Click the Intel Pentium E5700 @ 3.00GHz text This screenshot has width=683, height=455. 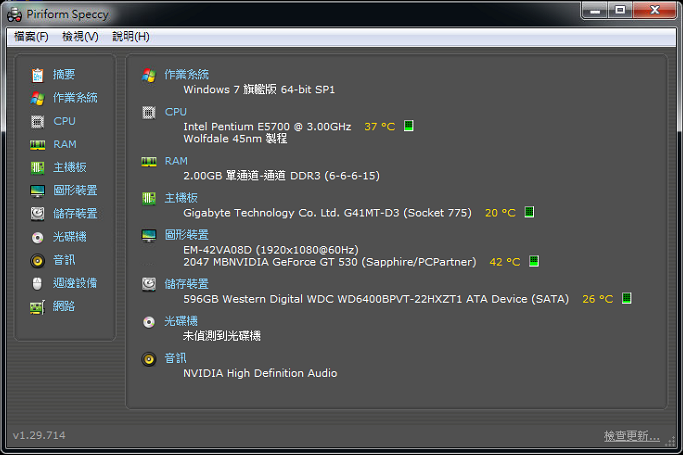267,127
